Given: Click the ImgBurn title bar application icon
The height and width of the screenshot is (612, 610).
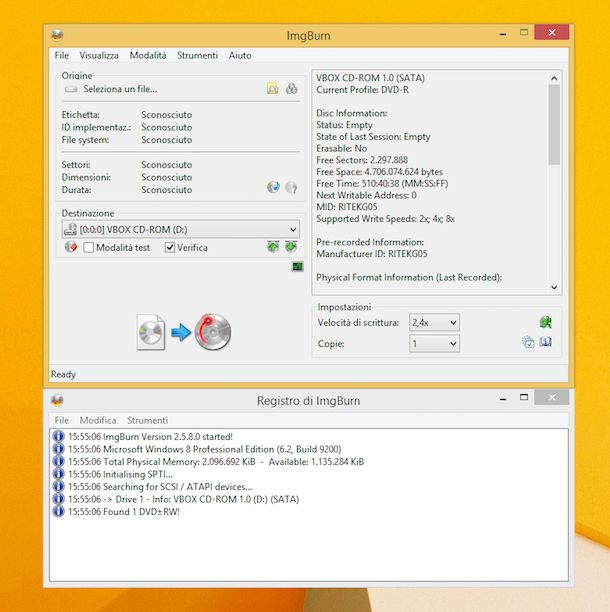Looking at the screenshot, I should coord(57,35).
